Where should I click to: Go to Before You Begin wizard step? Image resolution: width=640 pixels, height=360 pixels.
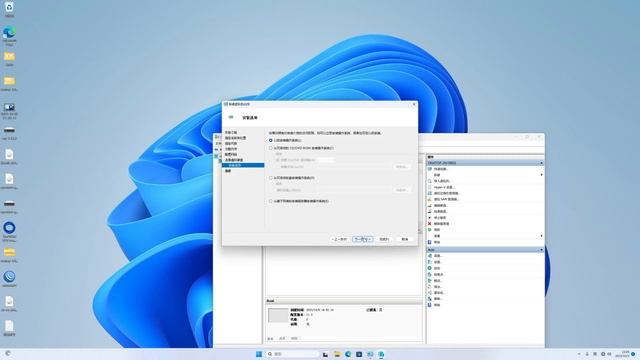click(231, 133)
